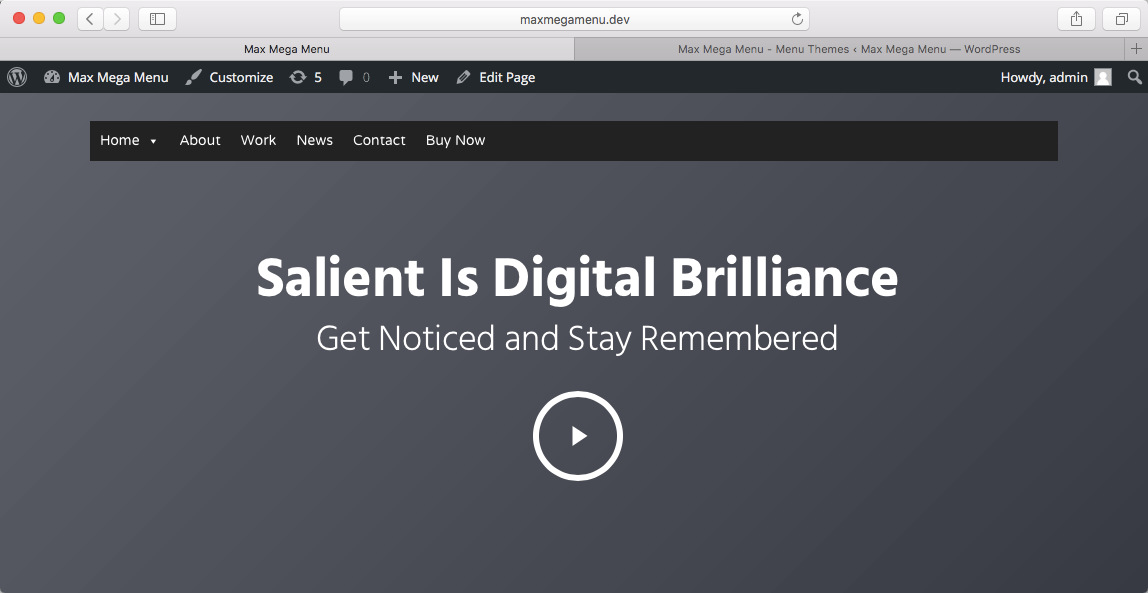Click the Get Noticed and Stay Remembered subtitle
1148x593 pixels.
578,338
